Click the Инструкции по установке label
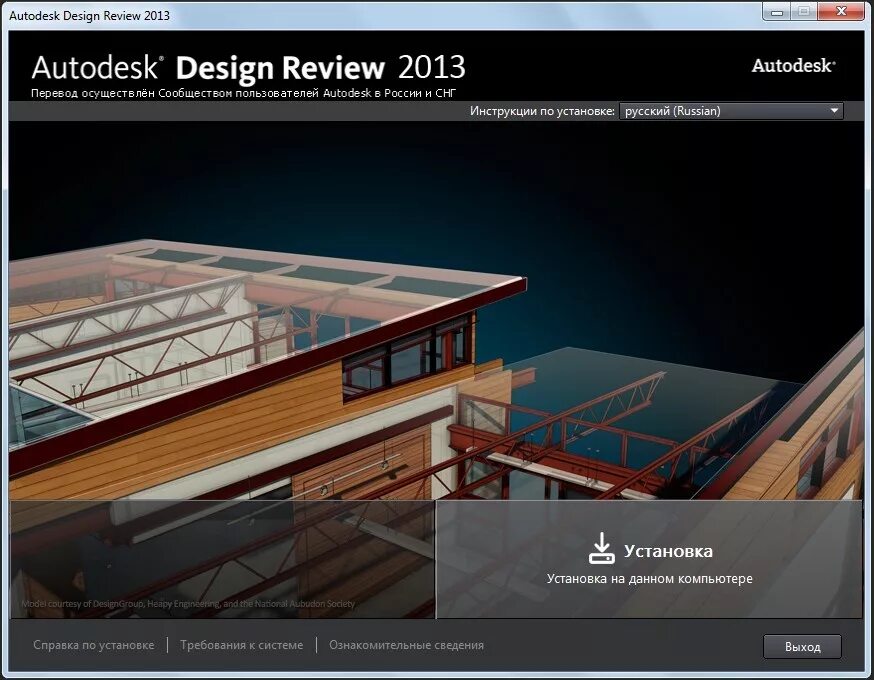This screenshot has height=680, width=874. (x=542, y=111)
